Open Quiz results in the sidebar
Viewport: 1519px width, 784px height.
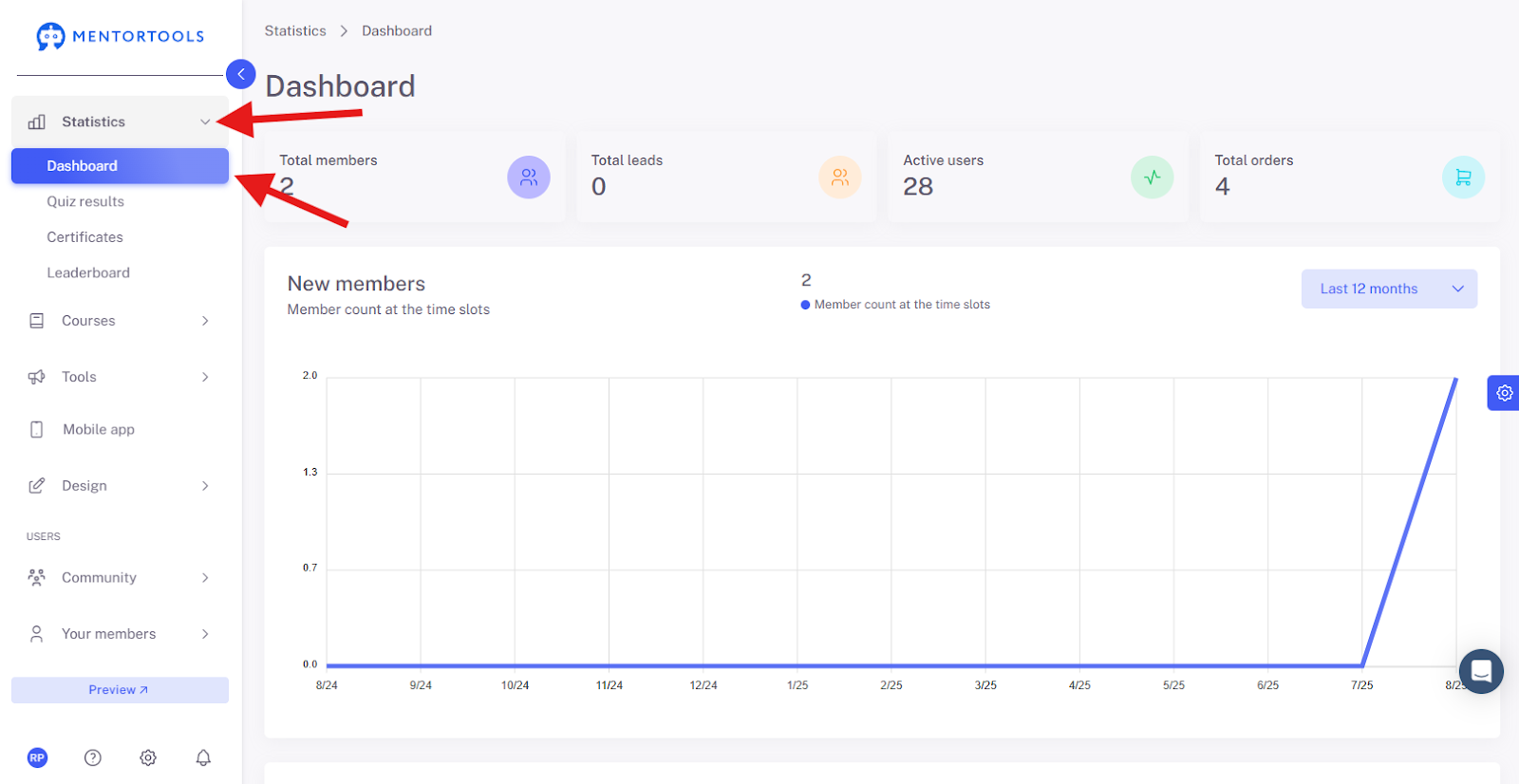85,201
